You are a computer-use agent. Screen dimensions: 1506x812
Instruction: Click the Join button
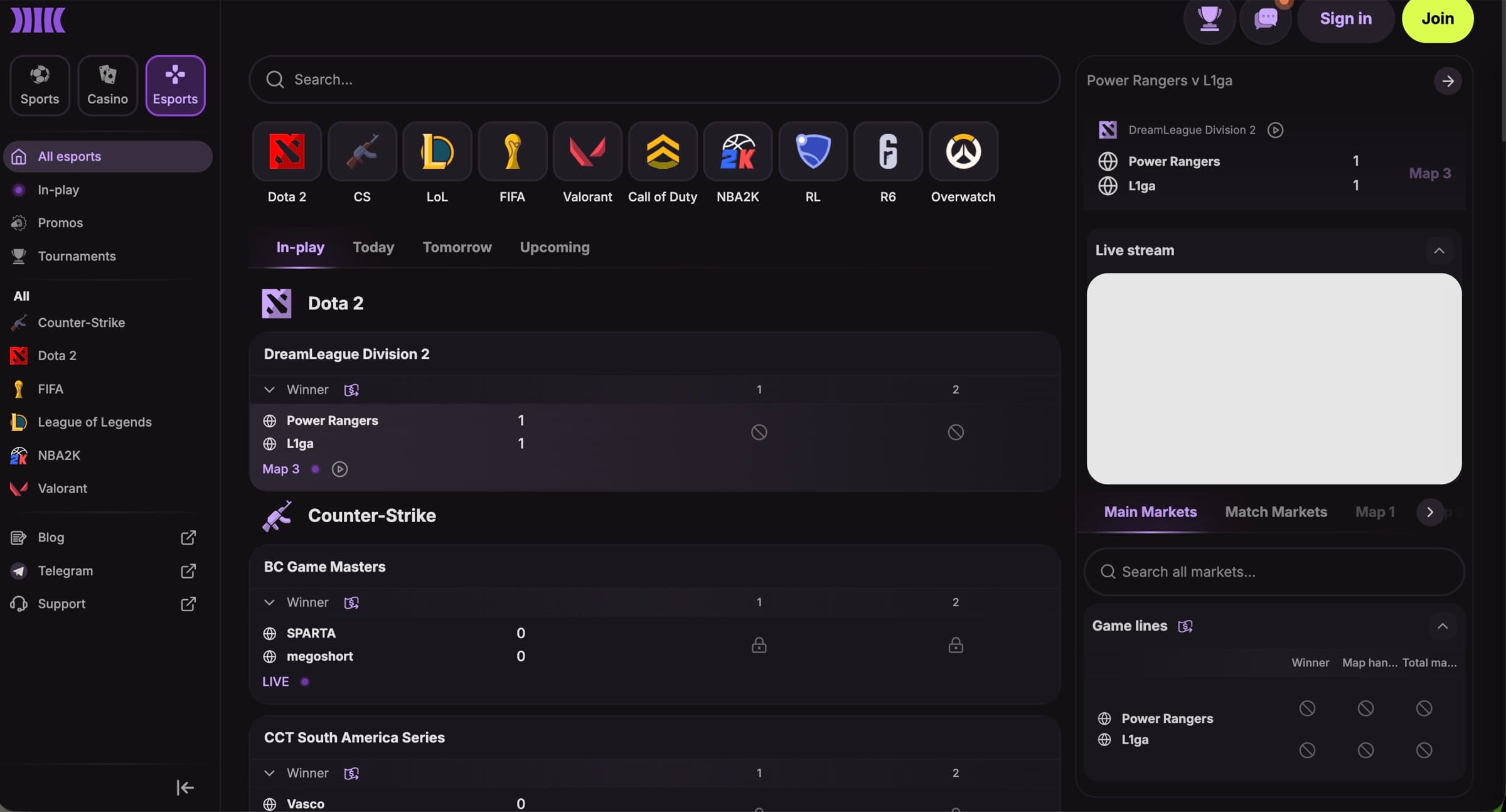pyautogui.click(x=1438, y=19)
